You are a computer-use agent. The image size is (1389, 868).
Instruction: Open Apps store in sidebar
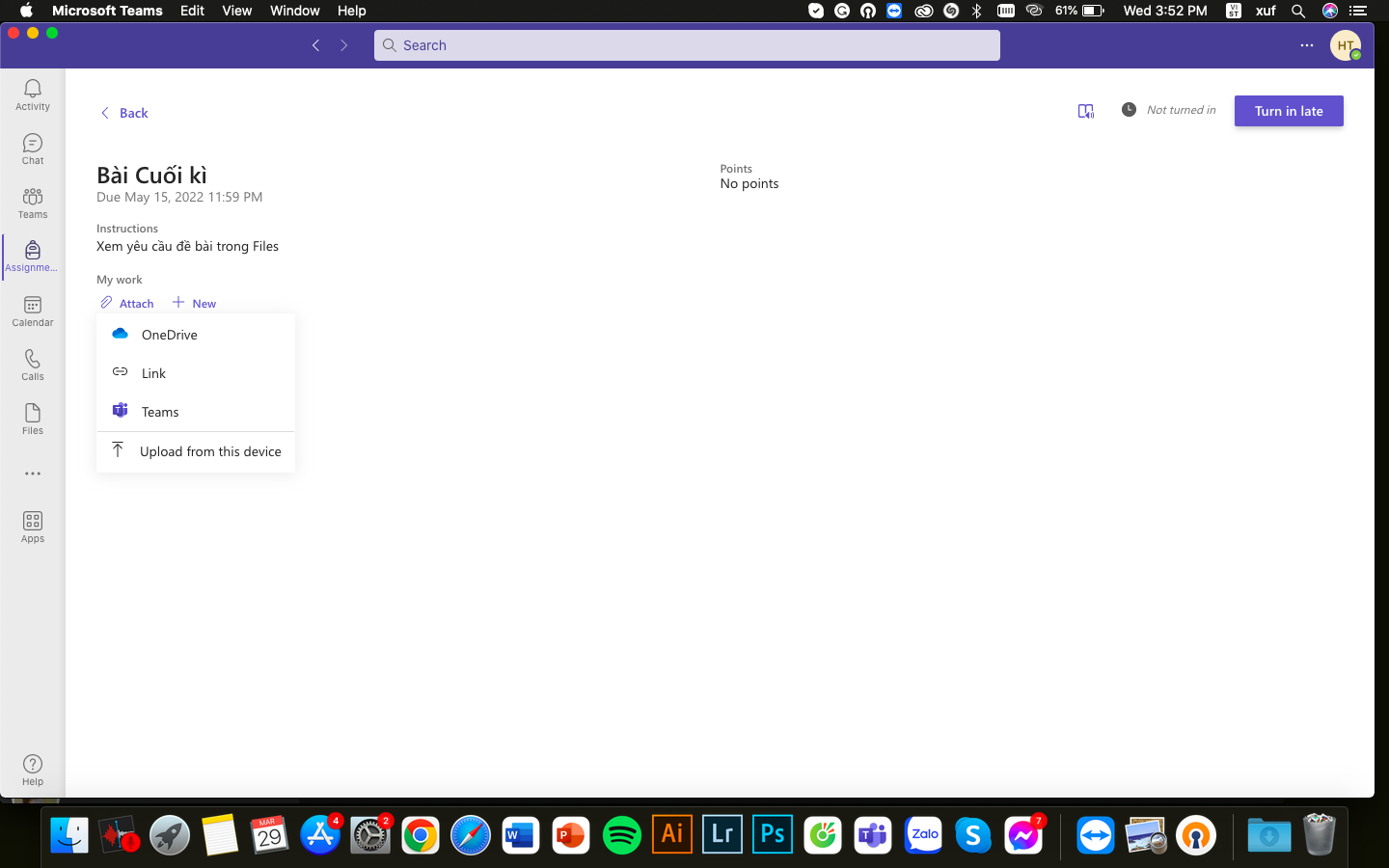click(33, 527)
